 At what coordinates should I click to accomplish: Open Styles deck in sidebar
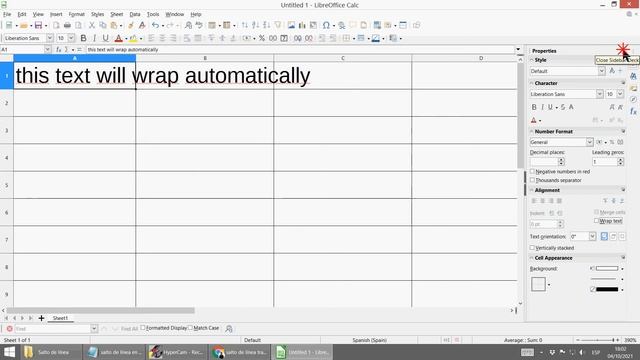(633, 76)
